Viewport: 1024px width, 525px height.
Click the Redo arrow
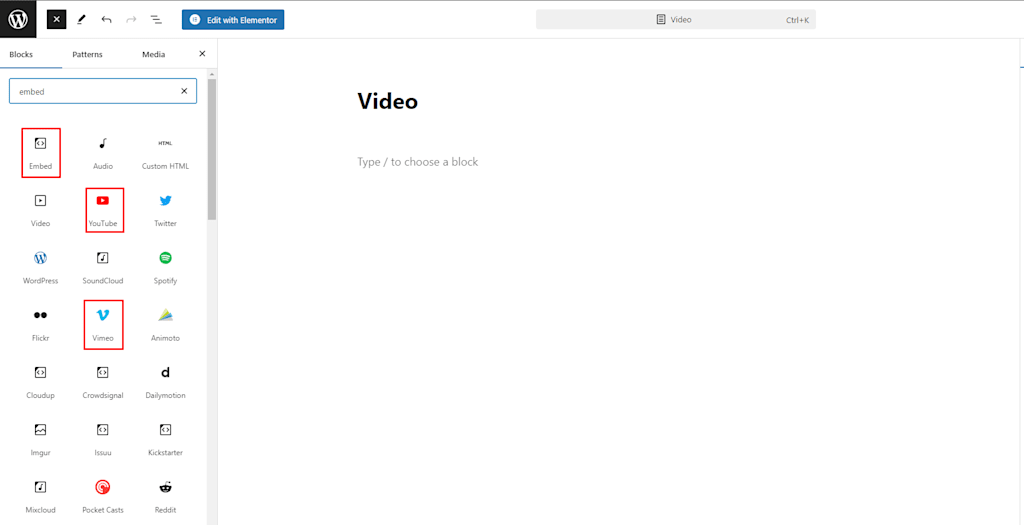coord(131,20)
